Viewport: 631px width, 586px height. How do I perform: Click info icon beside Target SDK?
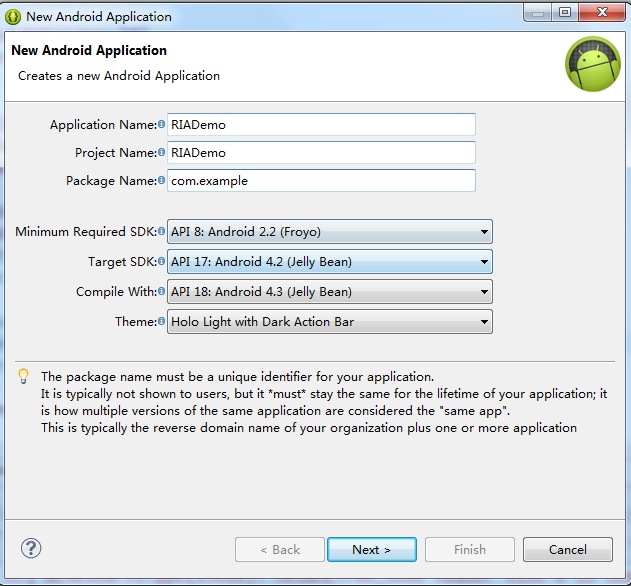tap(161, 261)
